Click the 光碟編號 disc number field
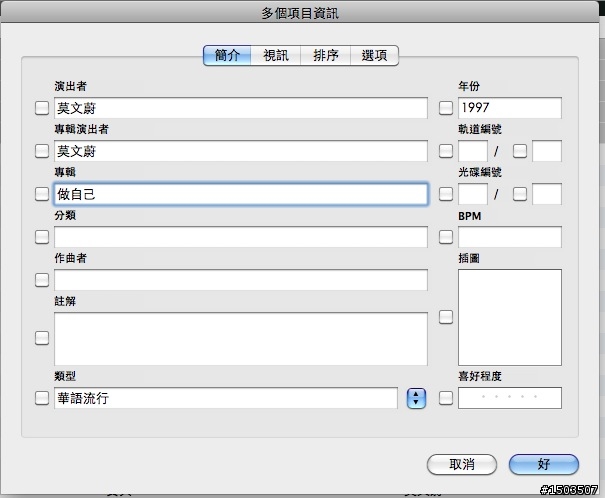Image resolution: width=605 pixels, height=498 pixels. (x=473, y=194)
